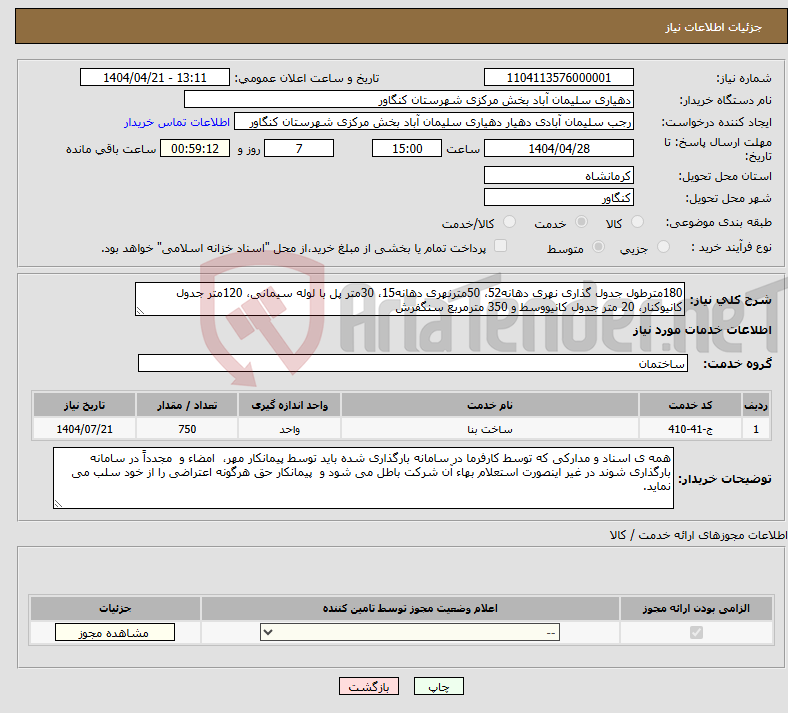Click the الزامی بودن ارائه مجوز header
Image resolution: width=788 pixels, height=713 pixels.
point(696,608)
